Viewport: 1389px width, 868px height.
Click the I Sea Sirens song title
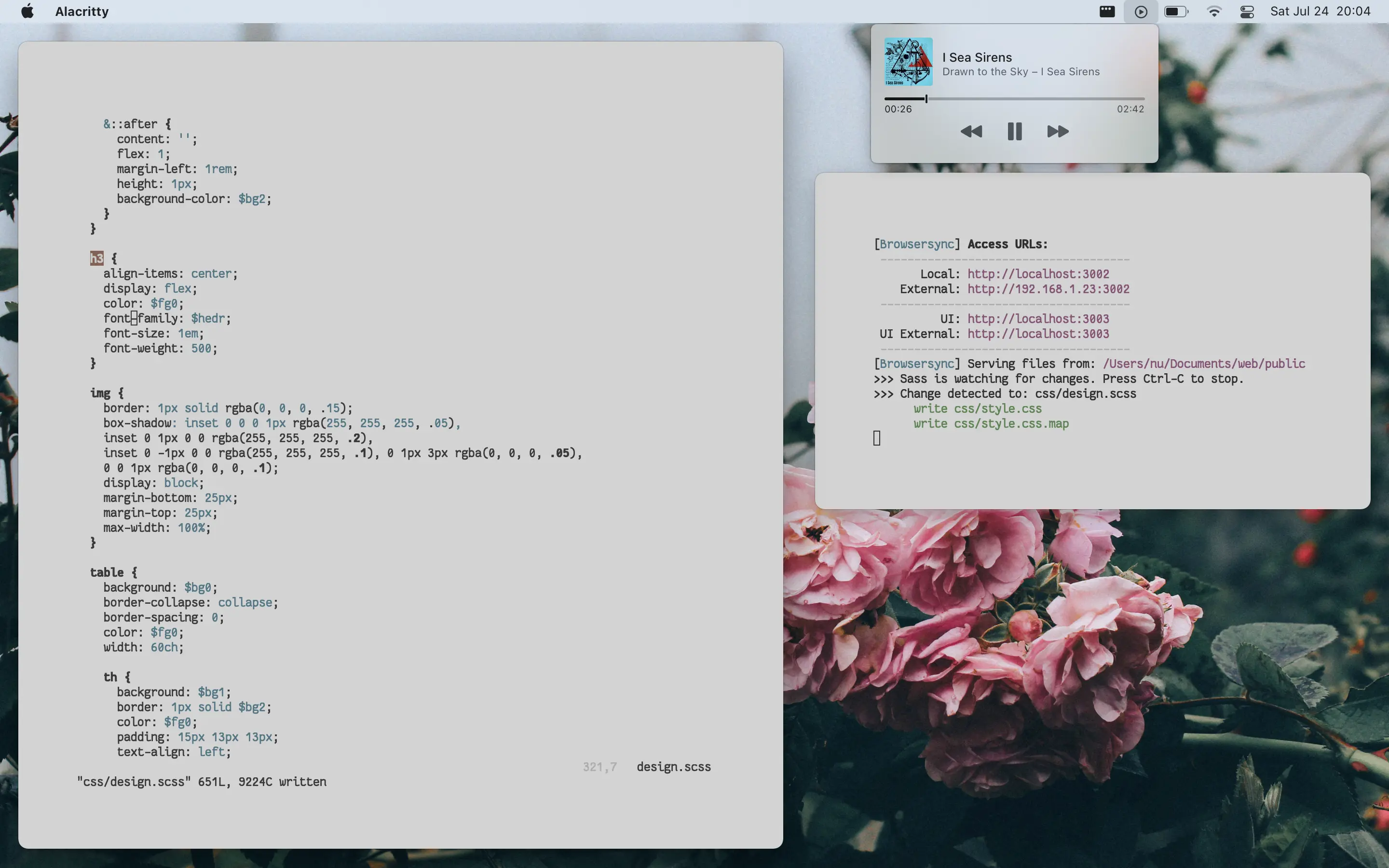tap(977, 57)
